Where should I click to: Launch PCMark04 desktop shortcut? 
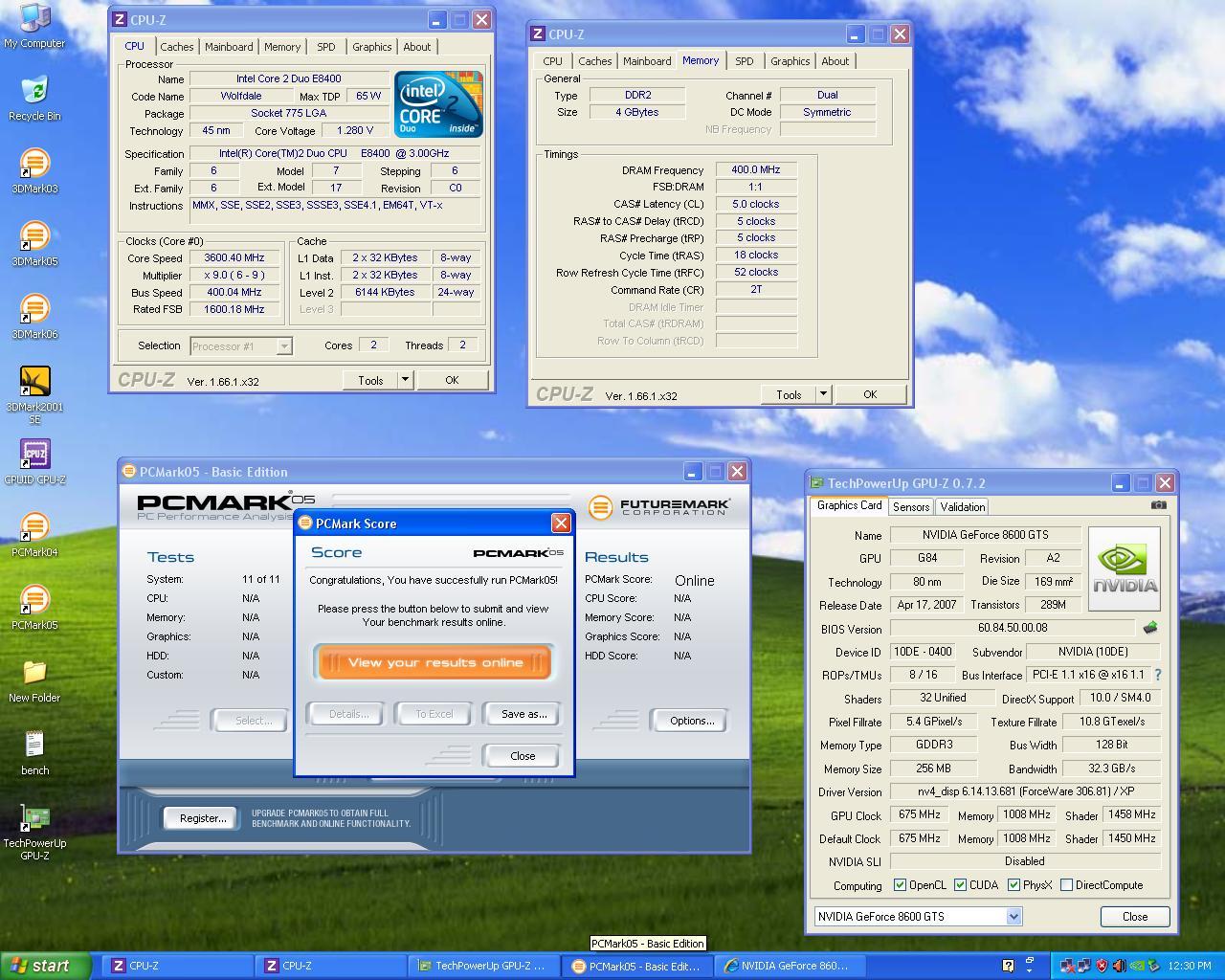click(x=34, y=534)
